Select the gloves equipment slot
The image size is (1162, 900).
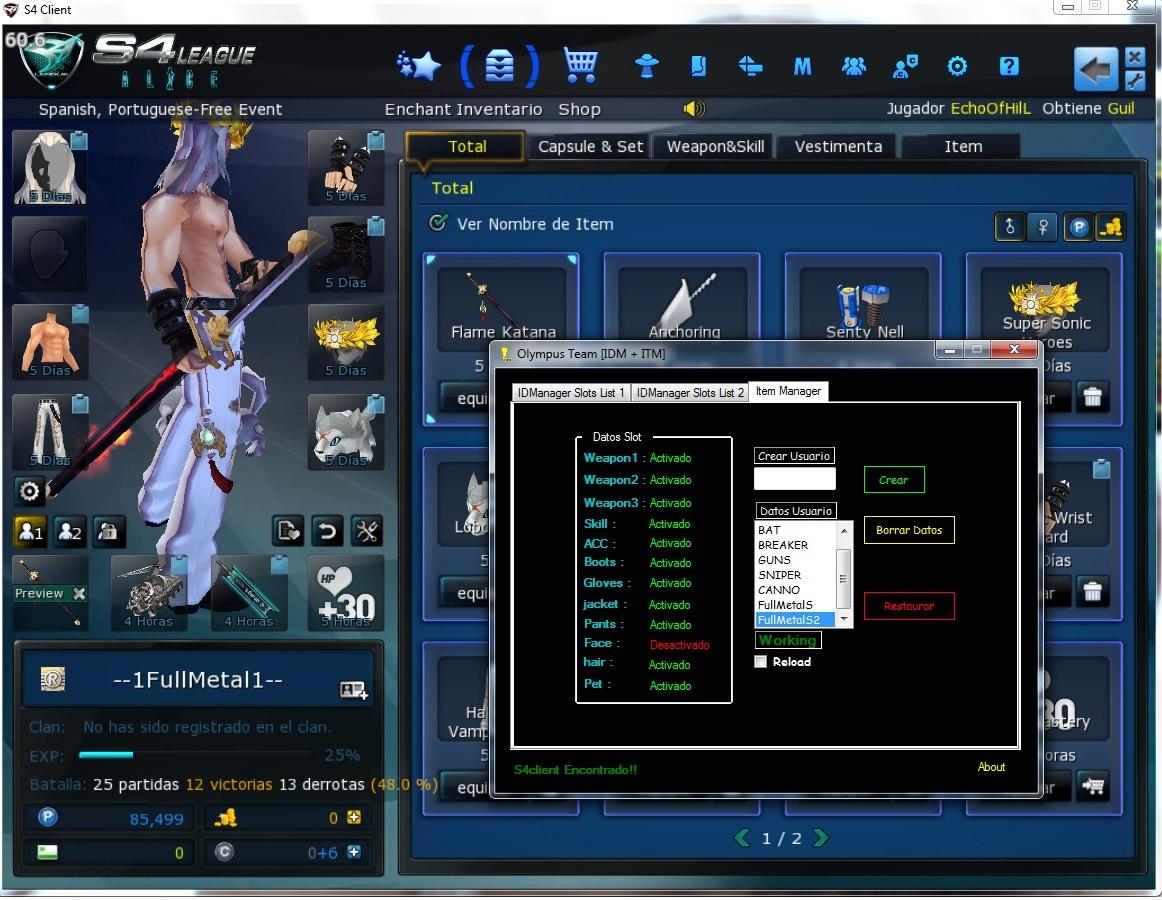pos(346,168)
